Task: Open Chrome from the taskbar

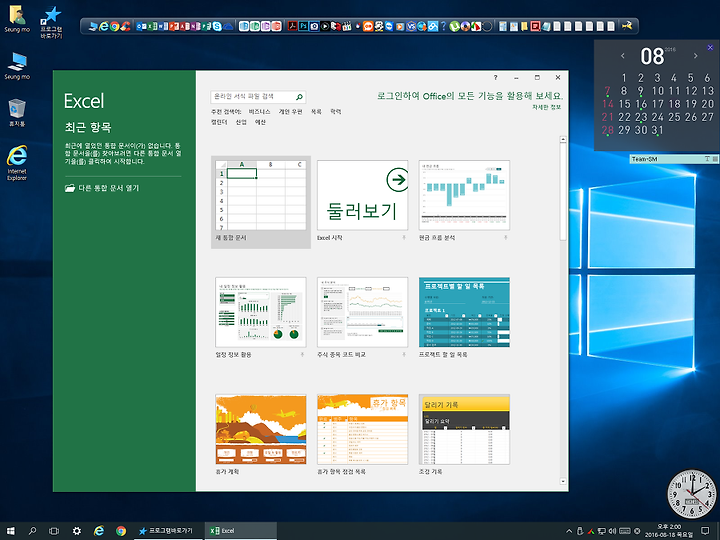Action: click(x=121, y=531)
